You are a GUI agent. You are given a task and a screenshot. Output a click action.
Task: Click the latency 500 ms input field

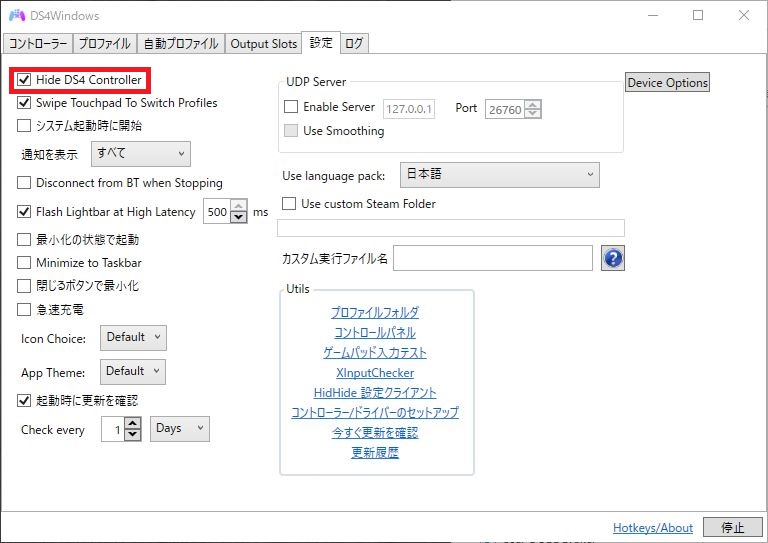pos(217,212)
